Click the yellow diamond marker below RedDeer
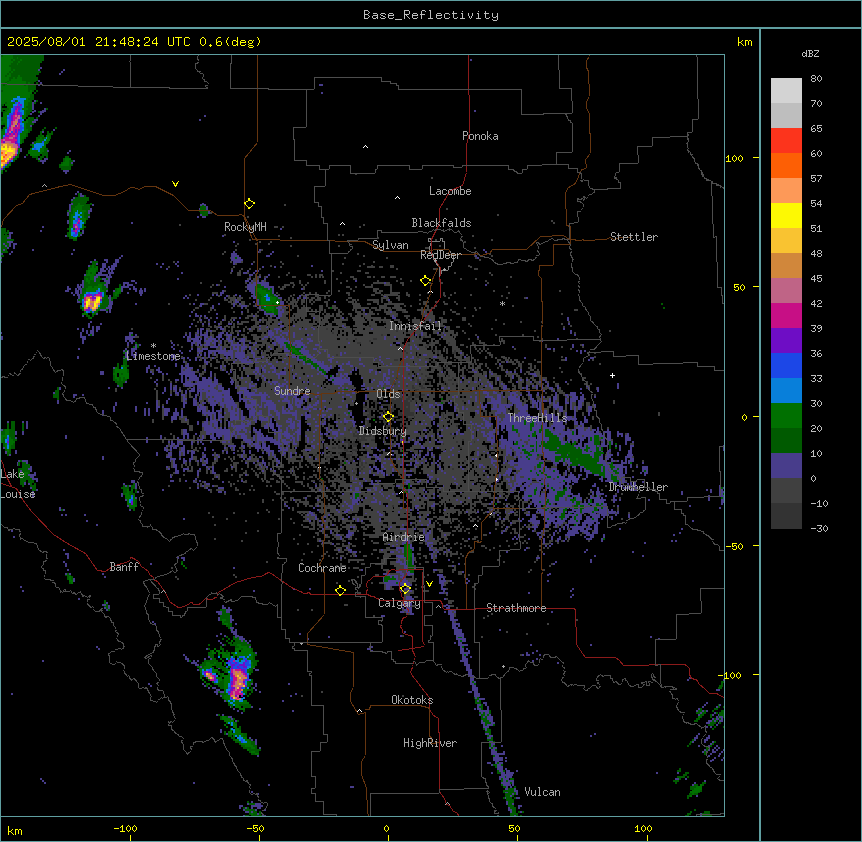 426,281
